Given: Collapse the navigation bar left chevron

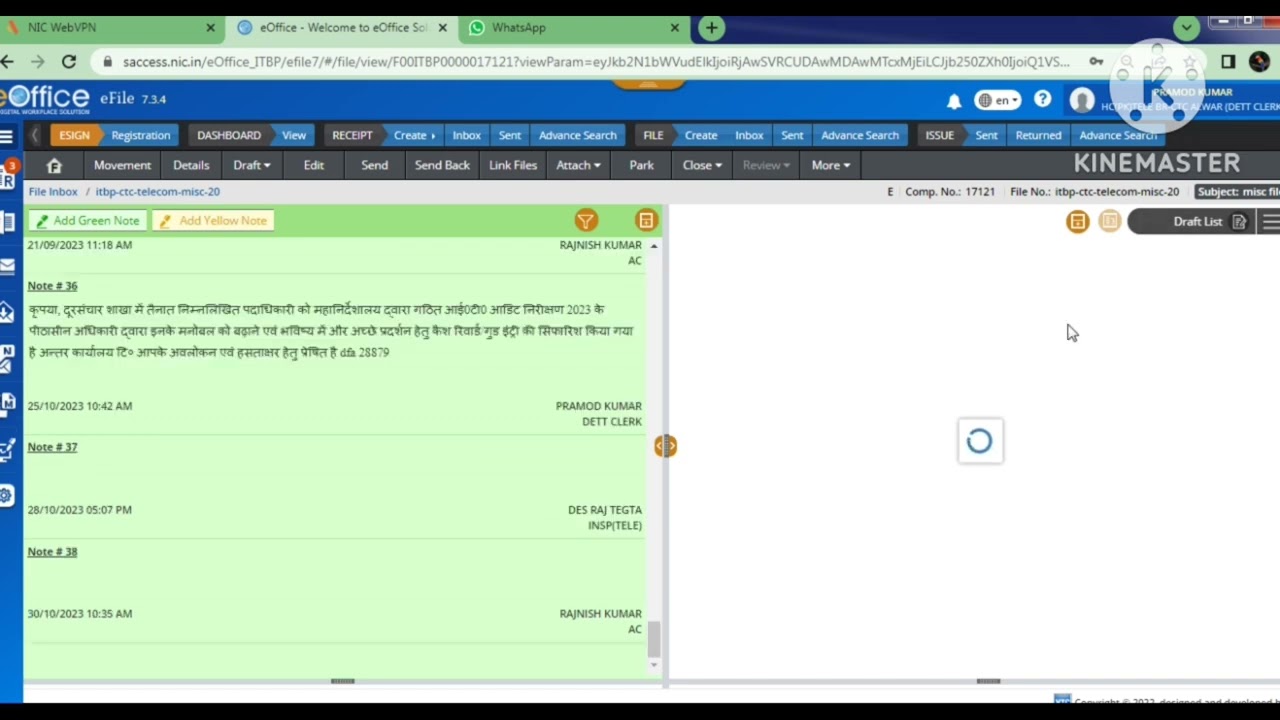Looking at the screenshot, I should (x=34, y=135).
